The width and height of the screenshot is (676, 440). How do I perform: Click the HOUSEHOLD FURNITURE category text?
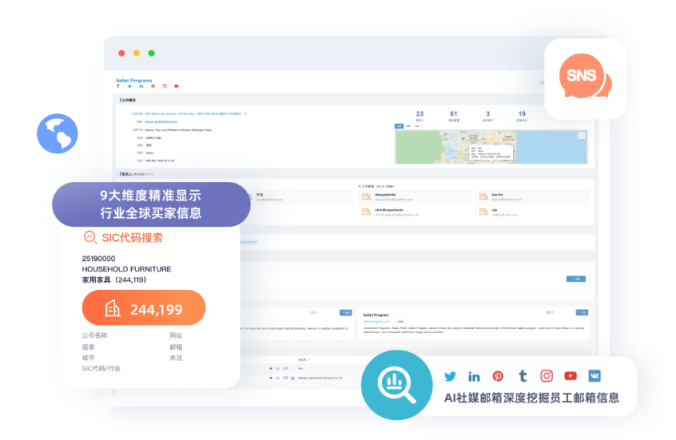click(126, 268)
